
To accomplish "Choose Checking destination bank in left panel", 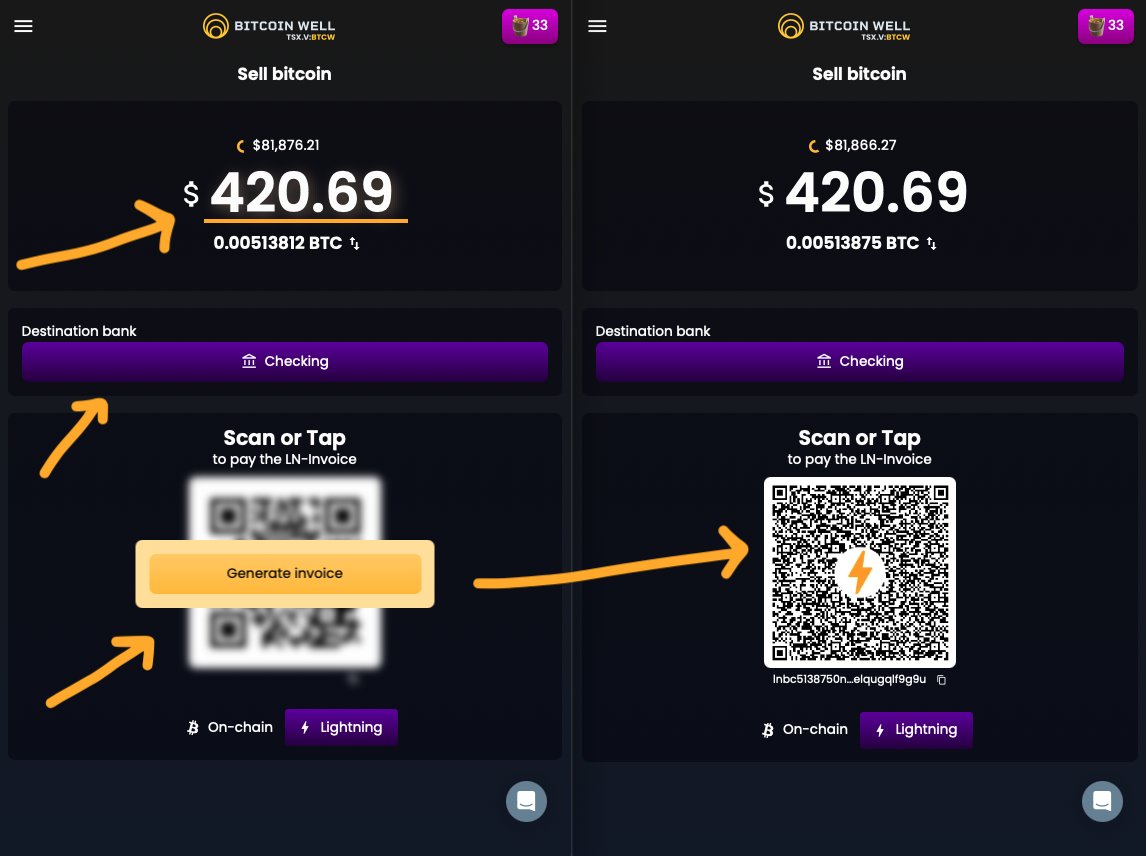I will pyautogui.click(x=285, y=361).
